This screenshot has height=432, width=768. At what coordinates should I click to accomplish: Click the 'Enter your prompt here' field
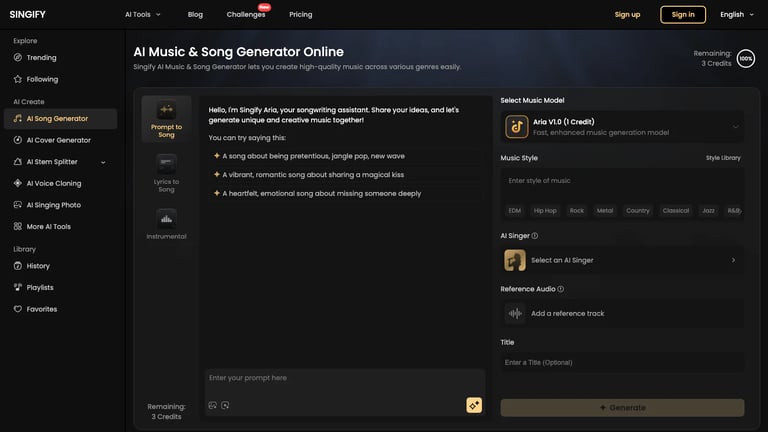coord(345,384)
